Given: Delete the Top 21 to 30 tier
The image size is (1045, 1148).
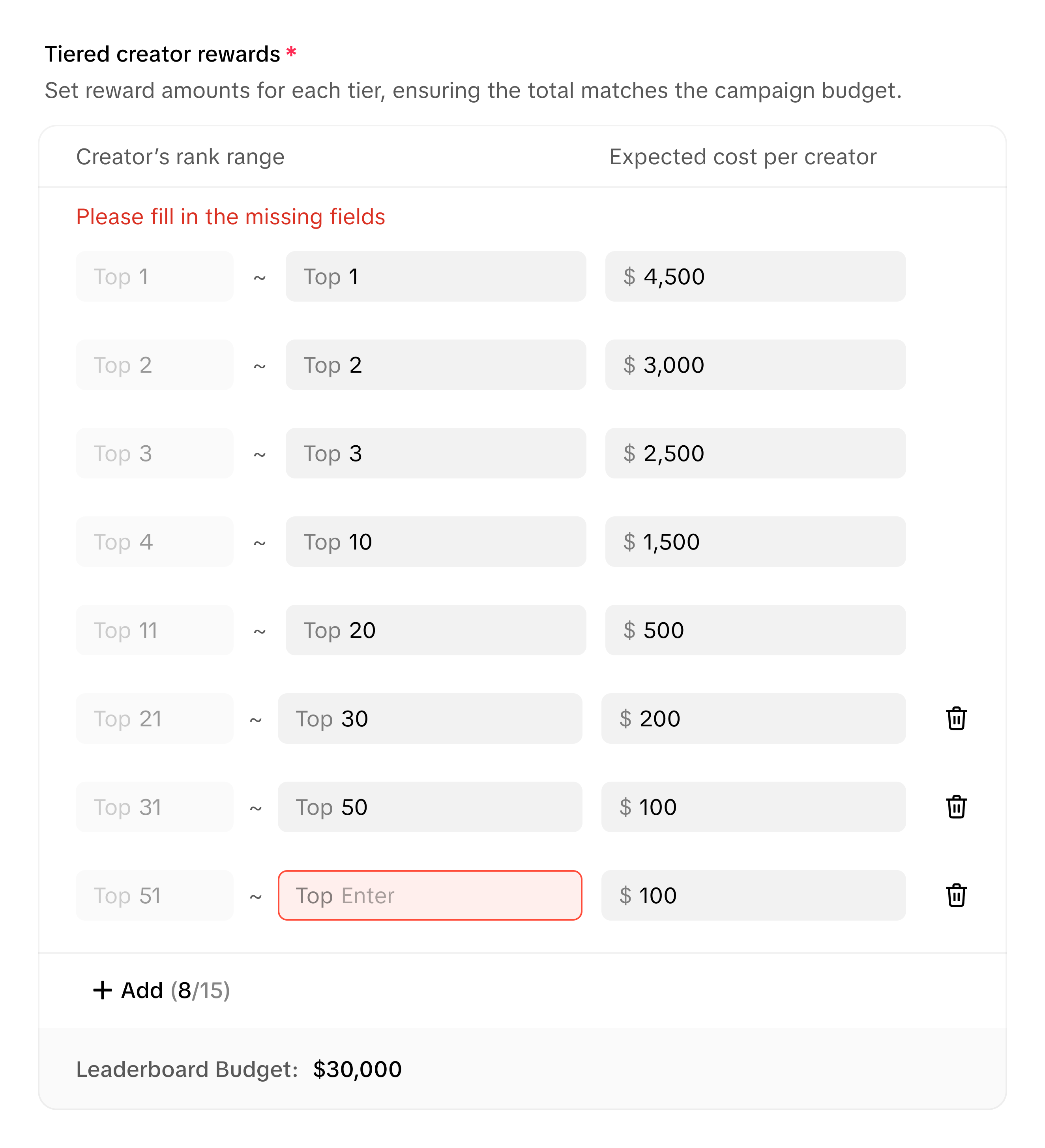Looking at the screenshot, I should click(956, 718).
